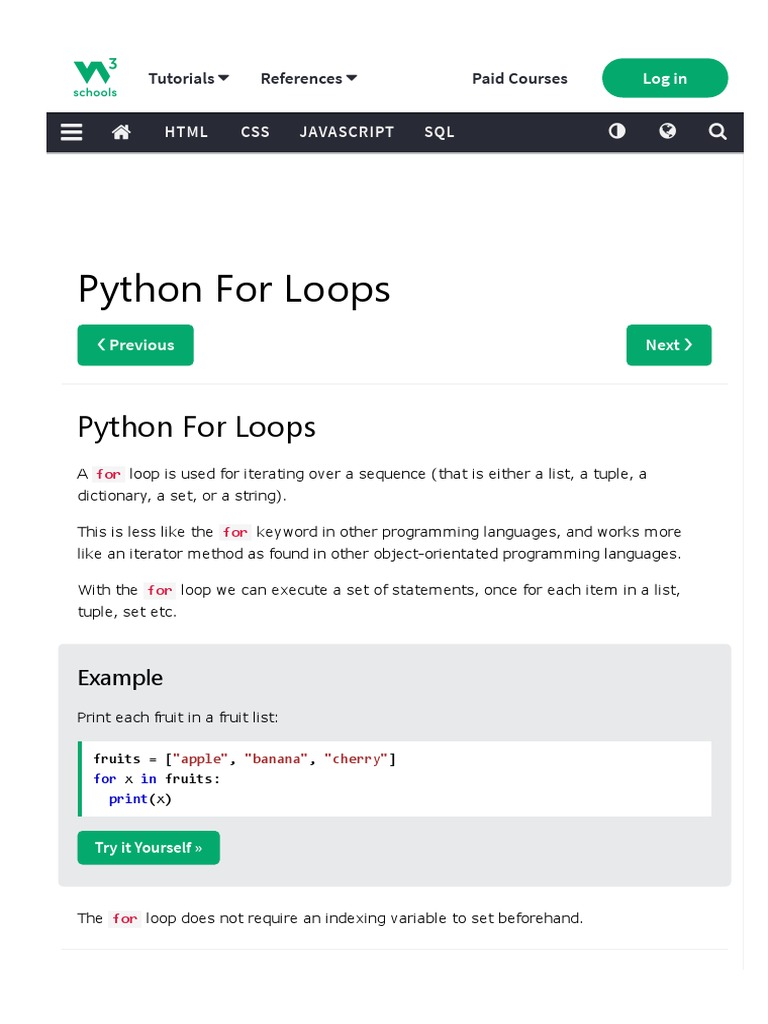Image resolution: width=768 pixels, height=1024 pixels.
Task: Select HTML in the navigation bar
Action: pyautogui.click(x=186, y=132)
